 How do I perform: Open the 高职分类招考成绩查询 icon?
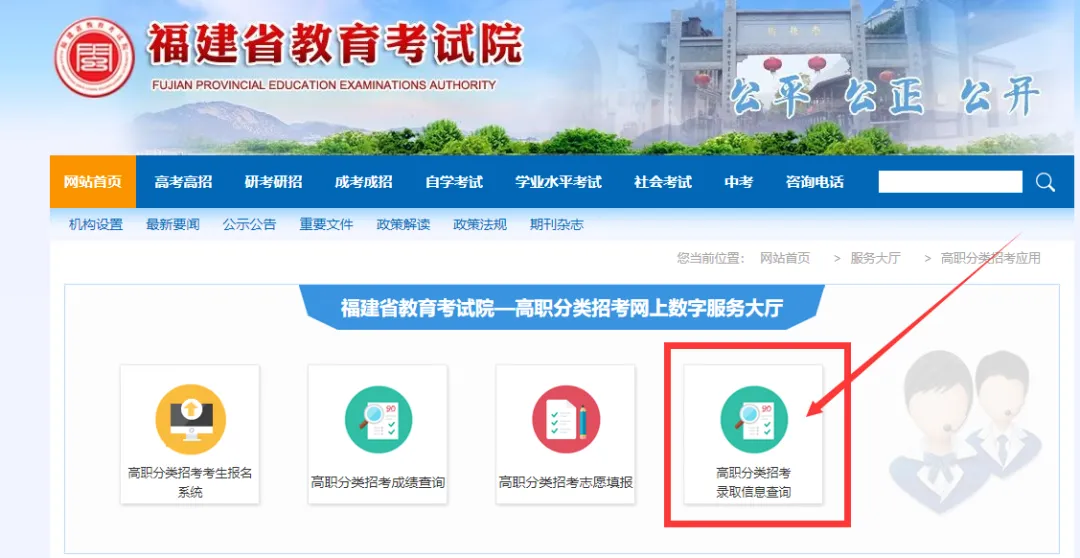point(378,419)
